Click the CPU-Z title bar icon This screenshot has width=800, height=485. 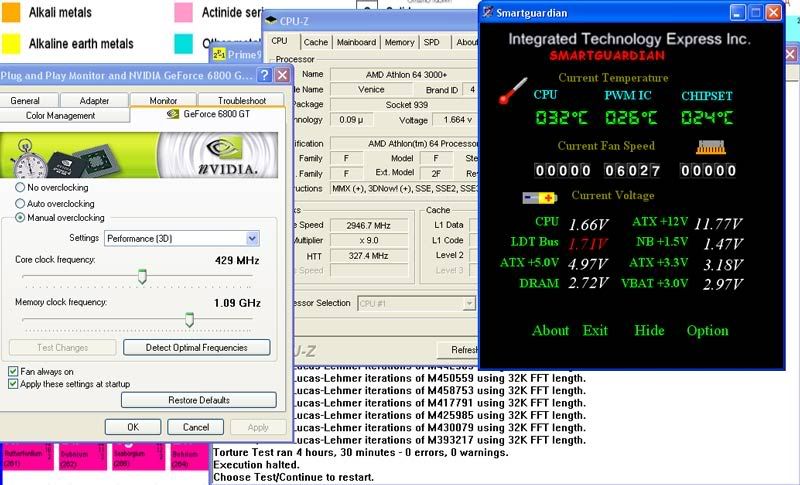(271, 21)
